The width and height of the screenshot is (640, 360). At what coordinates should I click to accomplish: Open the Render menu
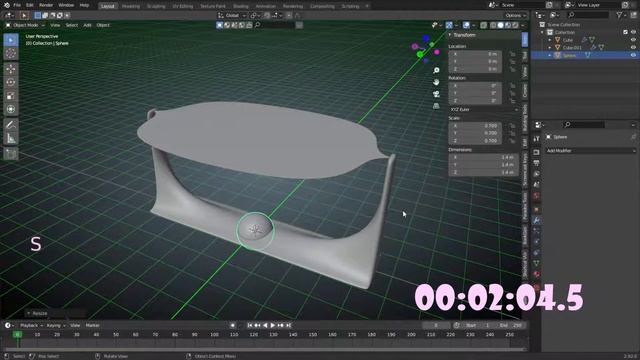point(46,5)
